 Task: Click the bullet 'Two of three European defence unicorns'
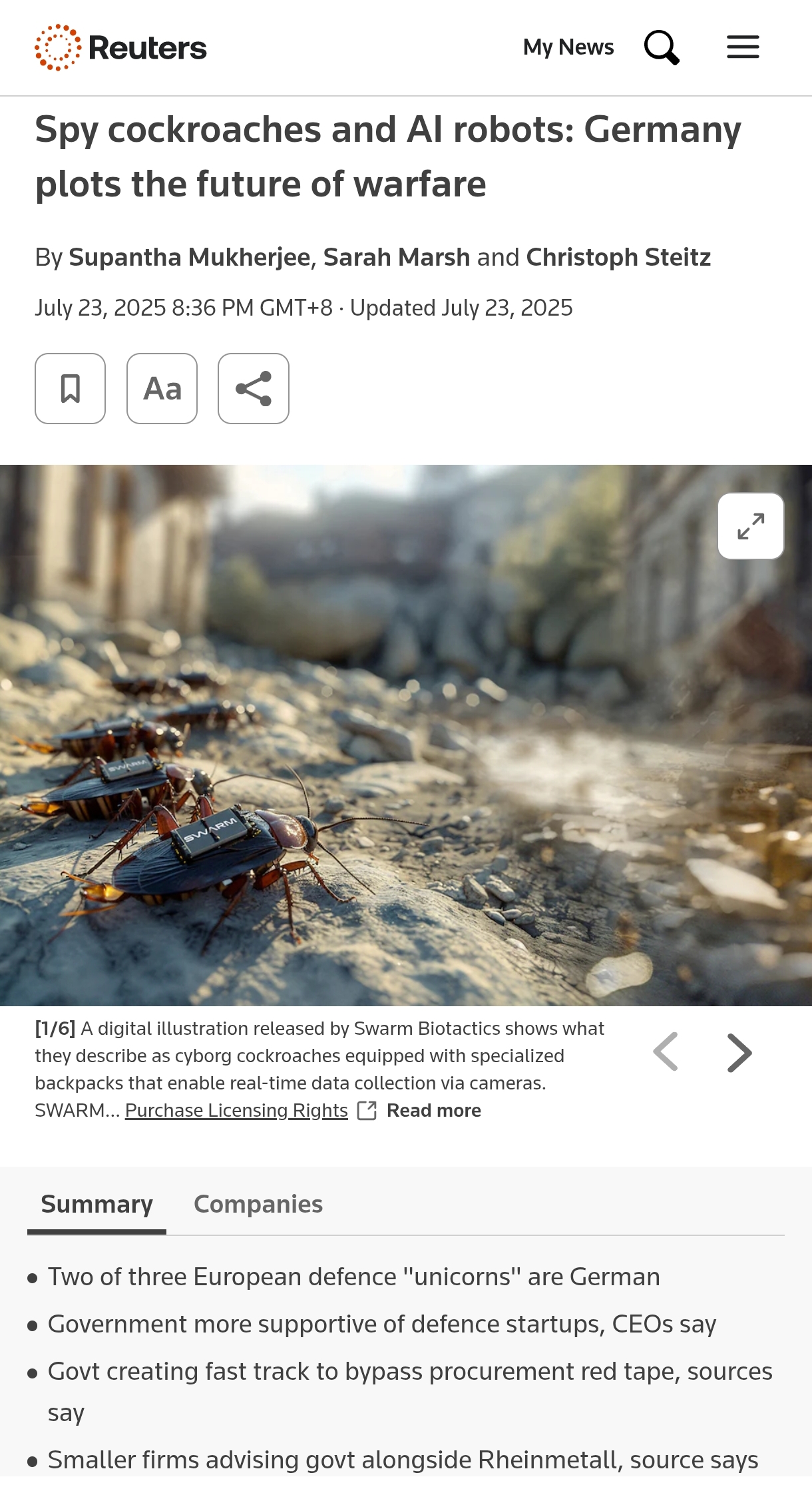tap(354, 1277)
